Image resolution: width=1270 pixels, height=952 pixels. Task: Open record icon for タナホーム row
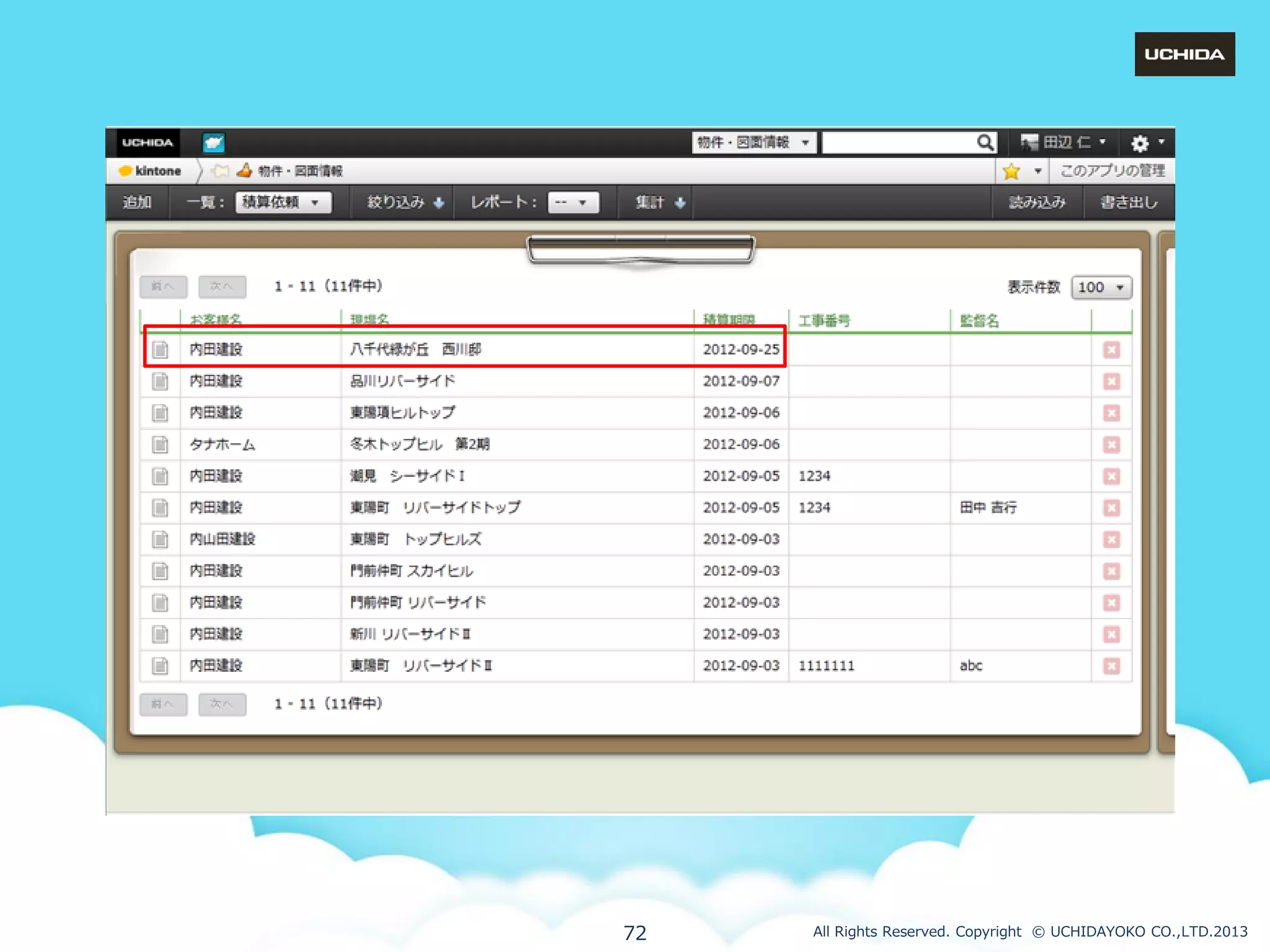(x=161, y=444)
